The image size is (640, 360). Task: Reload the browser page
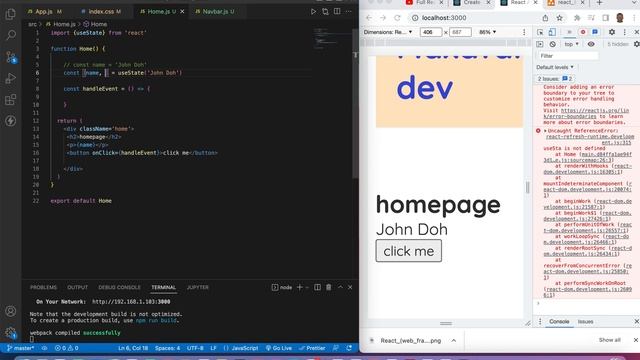(x=397, y=18)
